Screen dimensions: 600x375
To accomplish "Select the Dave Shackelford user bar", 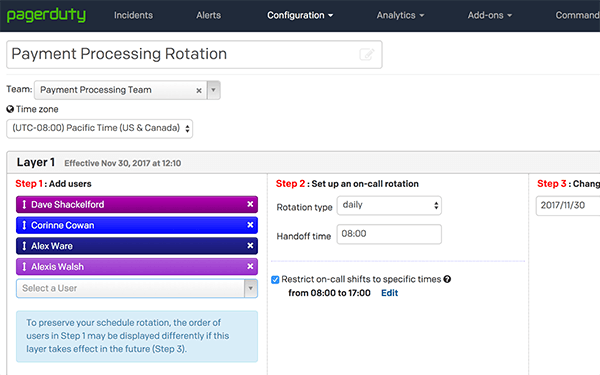I will pyautogui.click(x=137, y=204).
